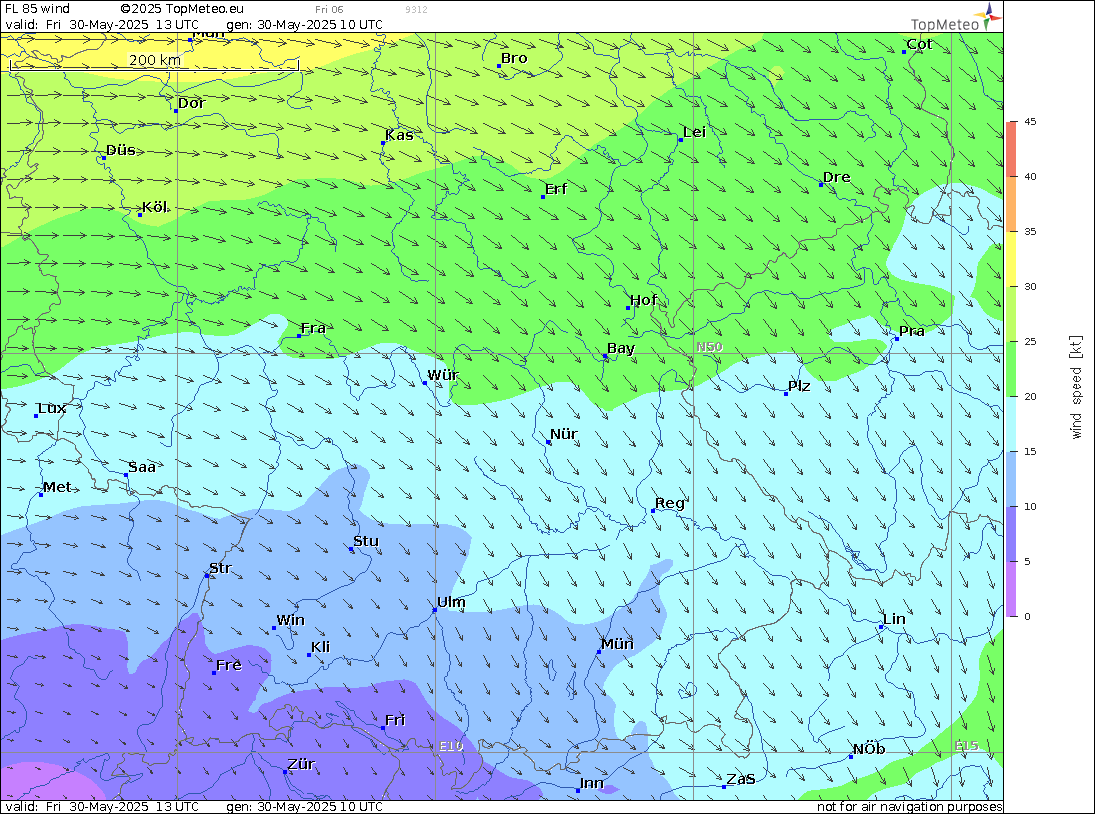This screenshot has height=814, width=1095.
Task: Open the TopMeteo logo text
Action: 945,24
